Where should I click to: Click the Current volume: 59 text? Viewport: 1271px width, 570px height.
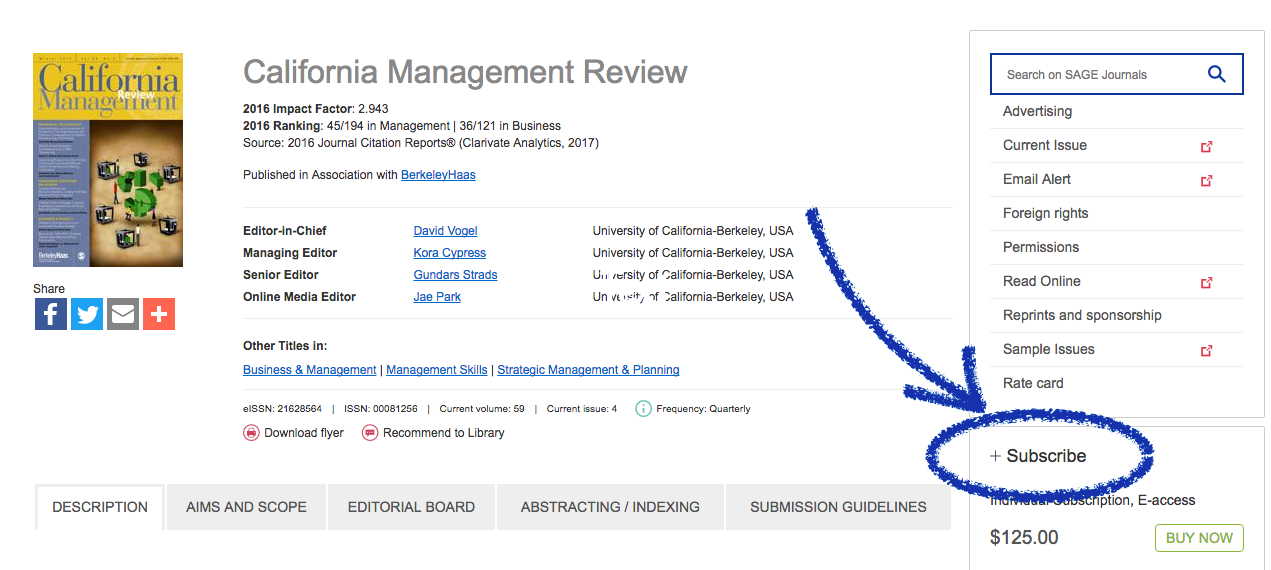[x=482, y=409]
